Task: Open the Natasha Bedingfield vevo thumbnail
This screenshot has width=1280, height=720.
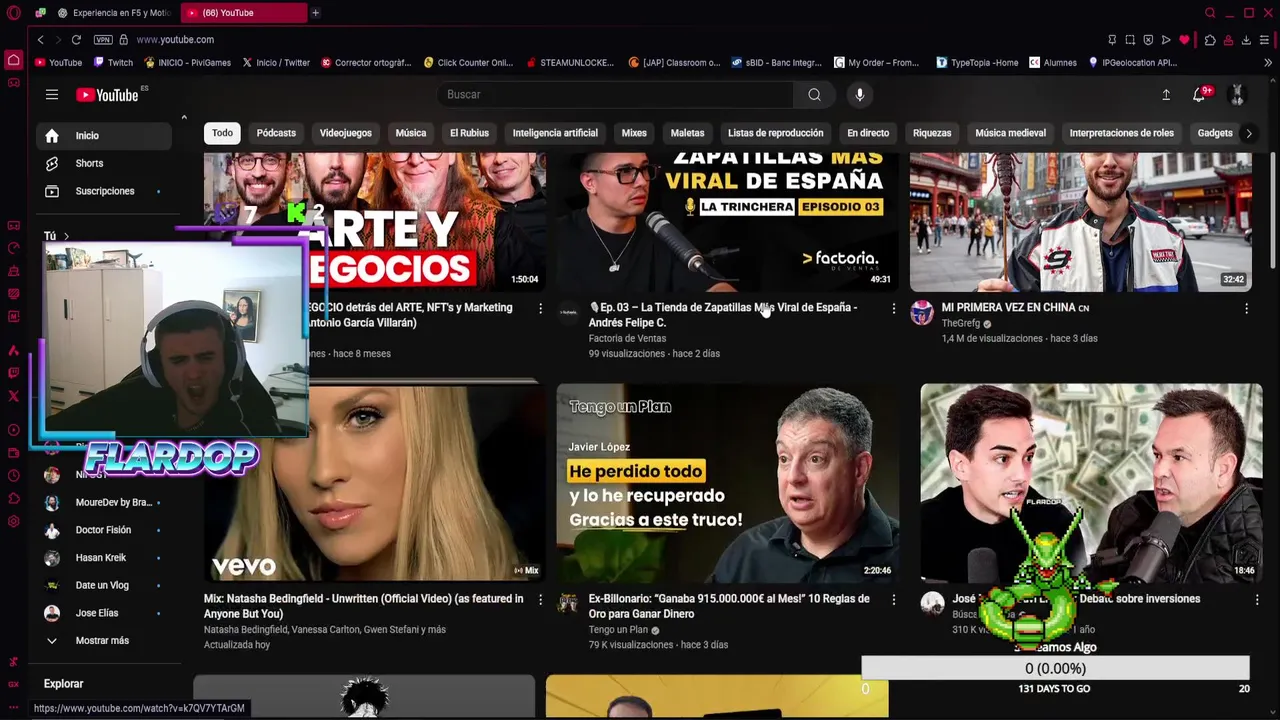Action: (x=375, y=482)
